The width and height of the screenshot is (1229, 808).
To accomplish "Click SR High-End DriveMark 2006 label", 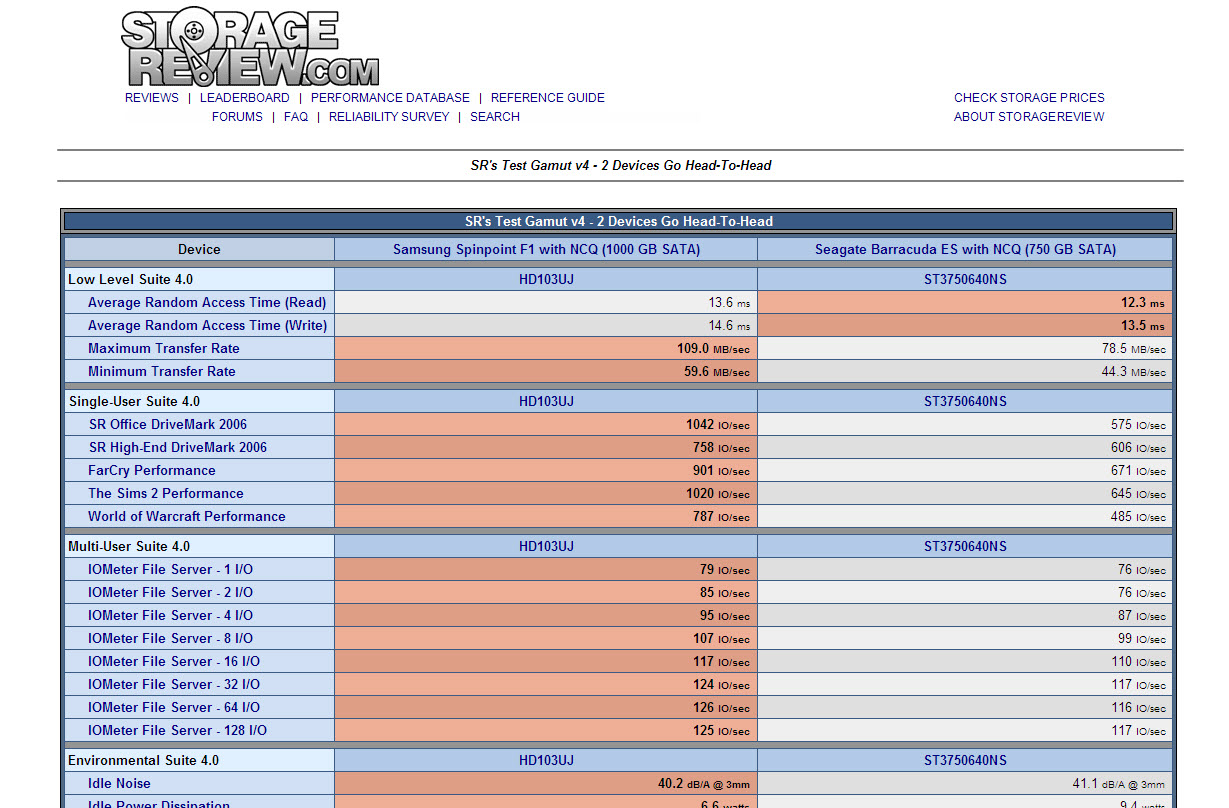I will click(x=178, y=447).
